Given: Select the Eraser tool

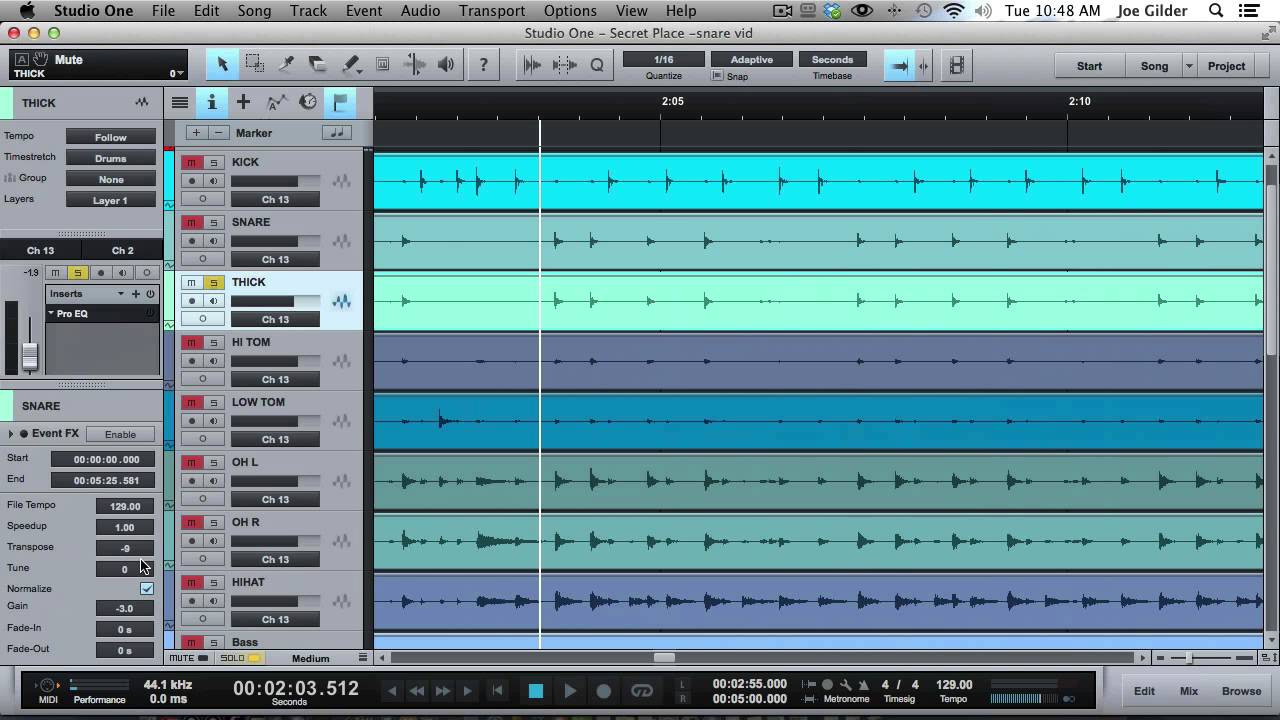Looking at the screenshot, I should [x=318, y=65].
